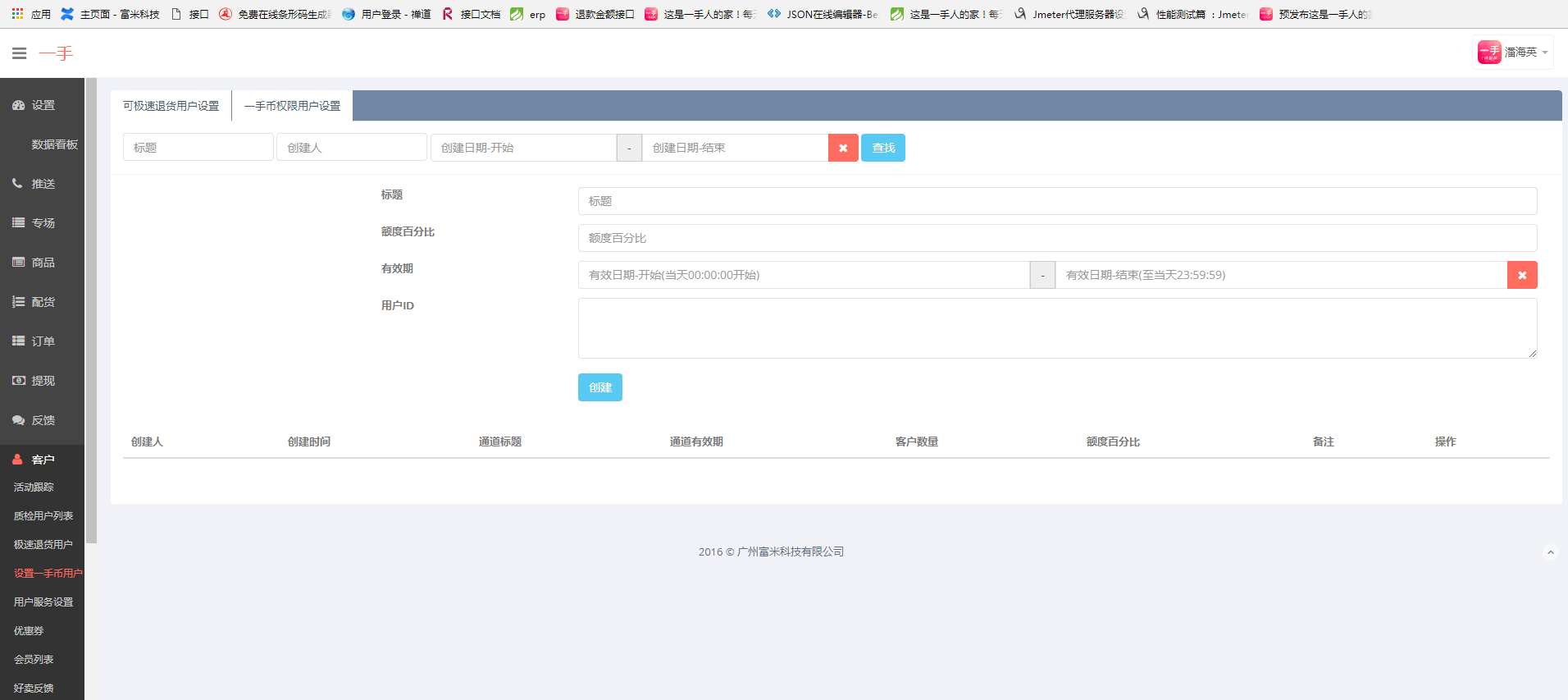Open 用户服务设置 submenu item
The image size is (1568, 700).
coord(42,602)
